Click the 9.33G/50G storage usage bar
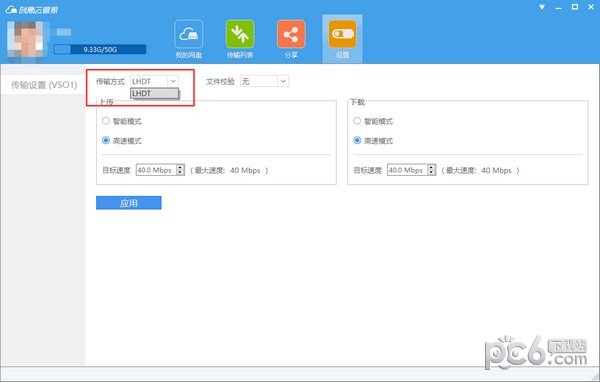The height and width of the screenshot is (382, 600). tap(100, 49)
